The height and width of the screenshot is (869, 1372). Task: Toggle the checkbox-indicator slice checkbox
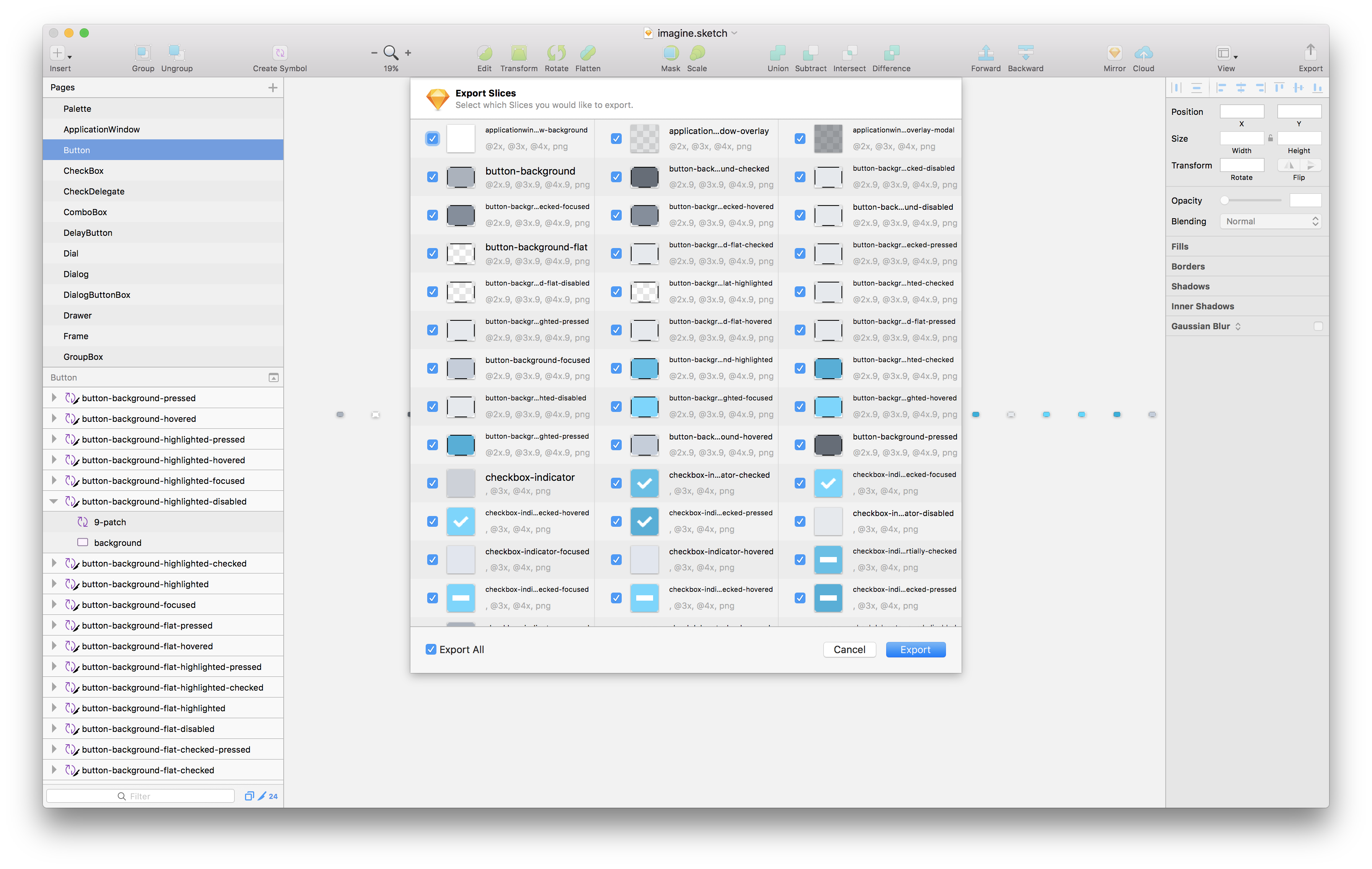click(x=433, y=483)
